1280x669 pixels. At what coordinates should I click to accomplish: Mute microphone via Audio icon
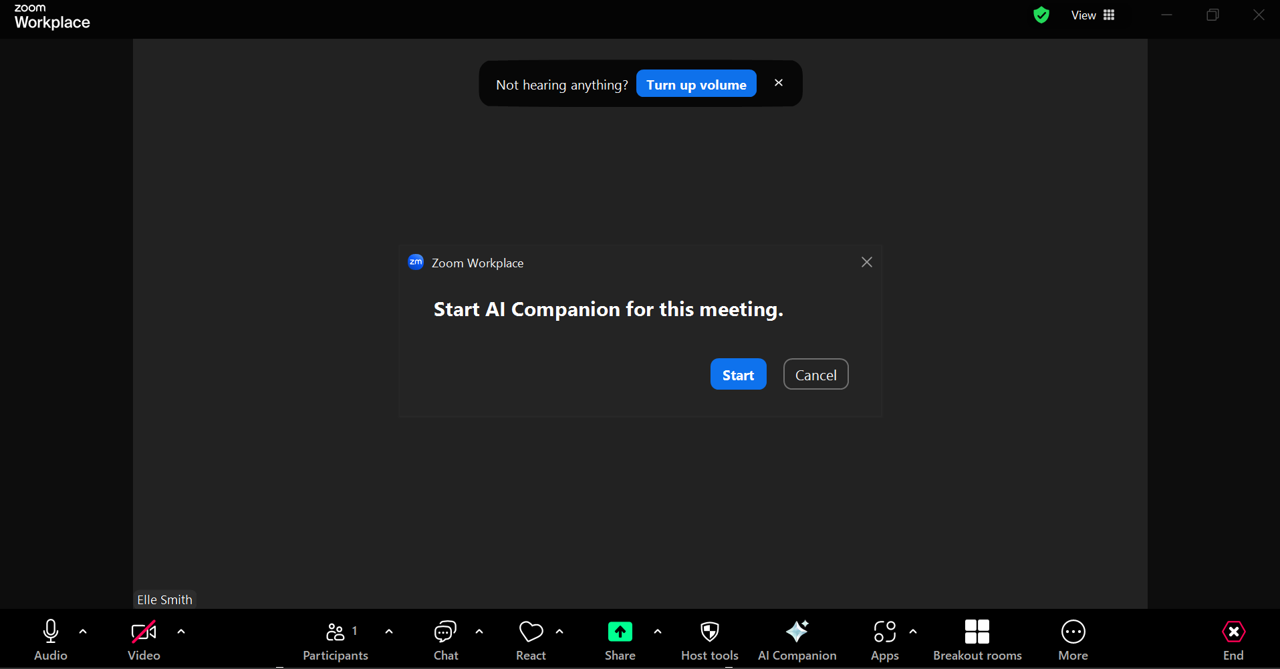tap(50, 632)
